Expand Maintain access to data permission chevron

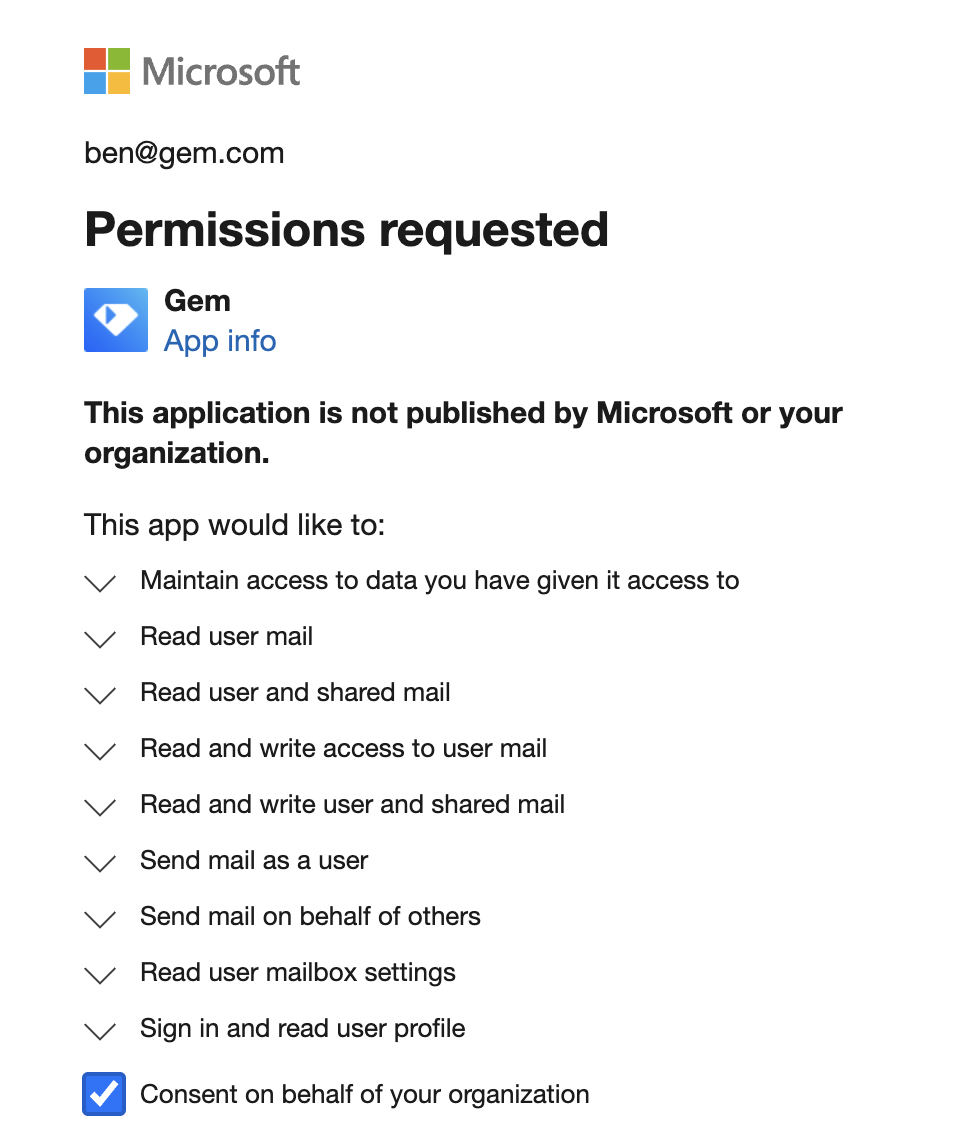point(100,582)
